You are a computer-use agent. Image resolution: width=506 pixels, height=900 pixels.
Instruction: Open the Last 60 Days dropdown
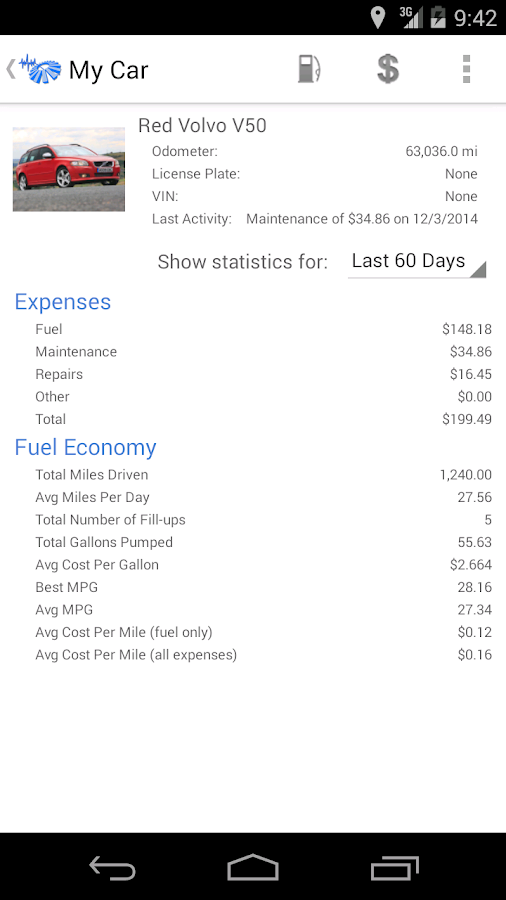(x=417, y=261)
